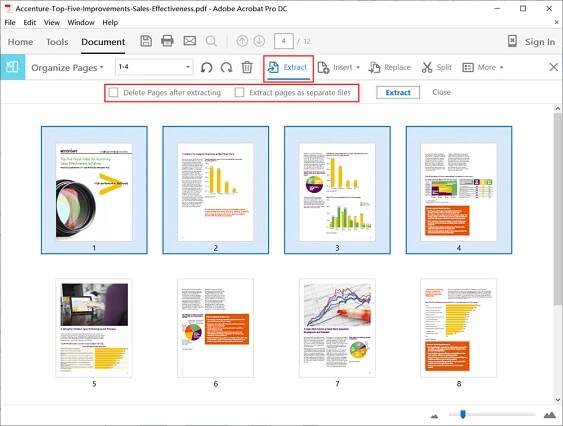
Task: Click the Print icon
Action: click(167, 41)
